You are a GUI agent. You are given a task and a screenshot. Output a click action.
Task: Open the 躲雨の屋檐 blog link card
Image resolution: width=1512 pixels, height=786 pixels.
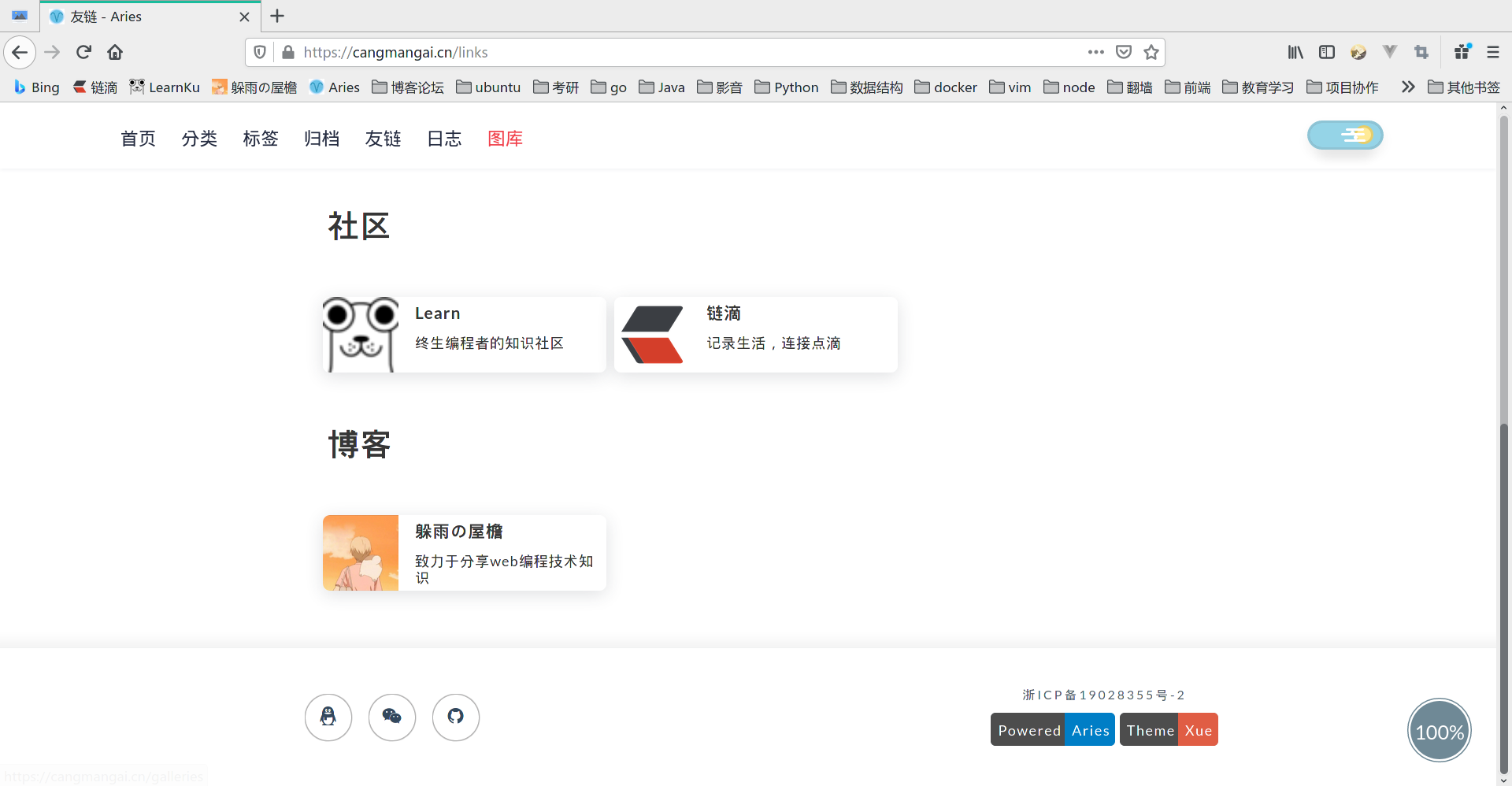click(x=465, y=553)
